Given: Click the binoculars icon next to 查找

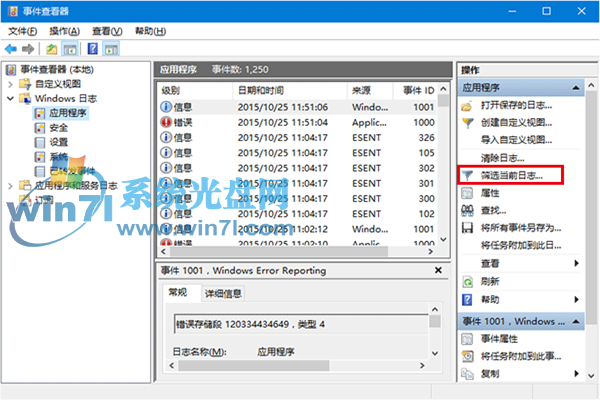Looking at the screenshot, I should (x=467, y=210).
